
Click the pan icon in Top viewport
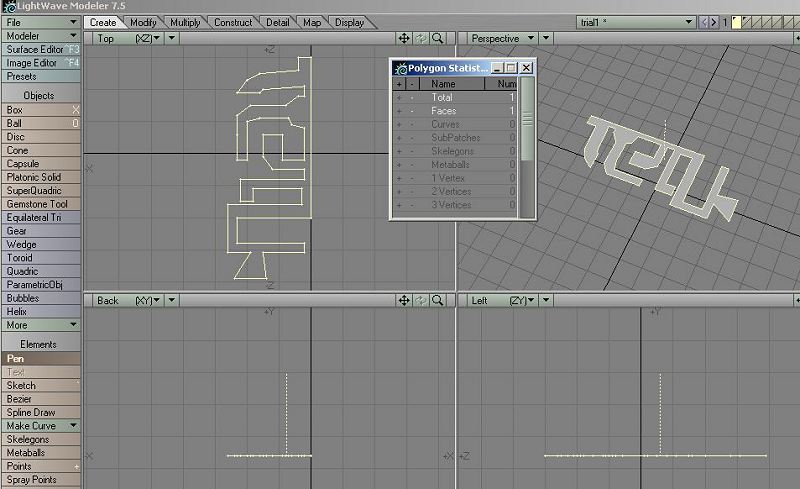point(404,38)
